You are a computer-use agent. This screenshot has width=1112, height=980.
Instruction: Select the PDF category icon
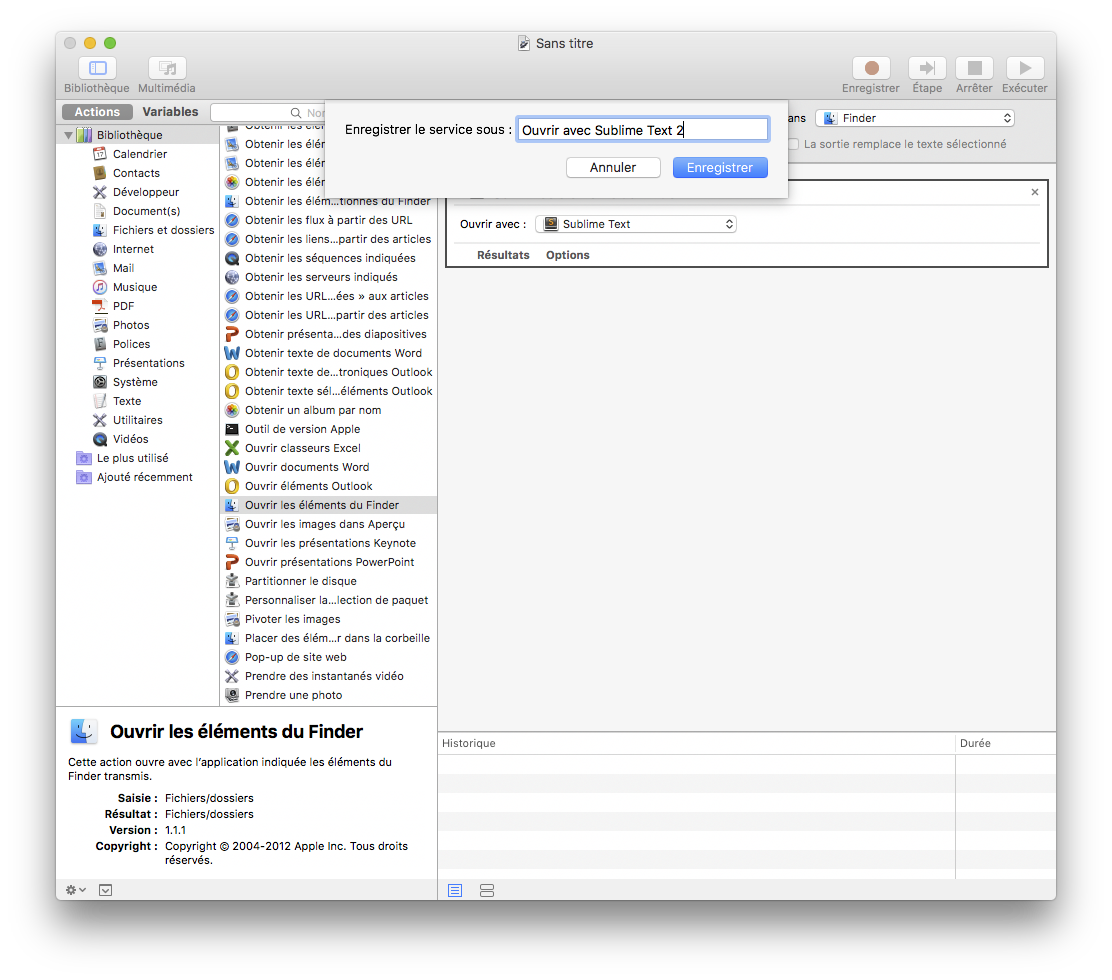pos(100,306)
